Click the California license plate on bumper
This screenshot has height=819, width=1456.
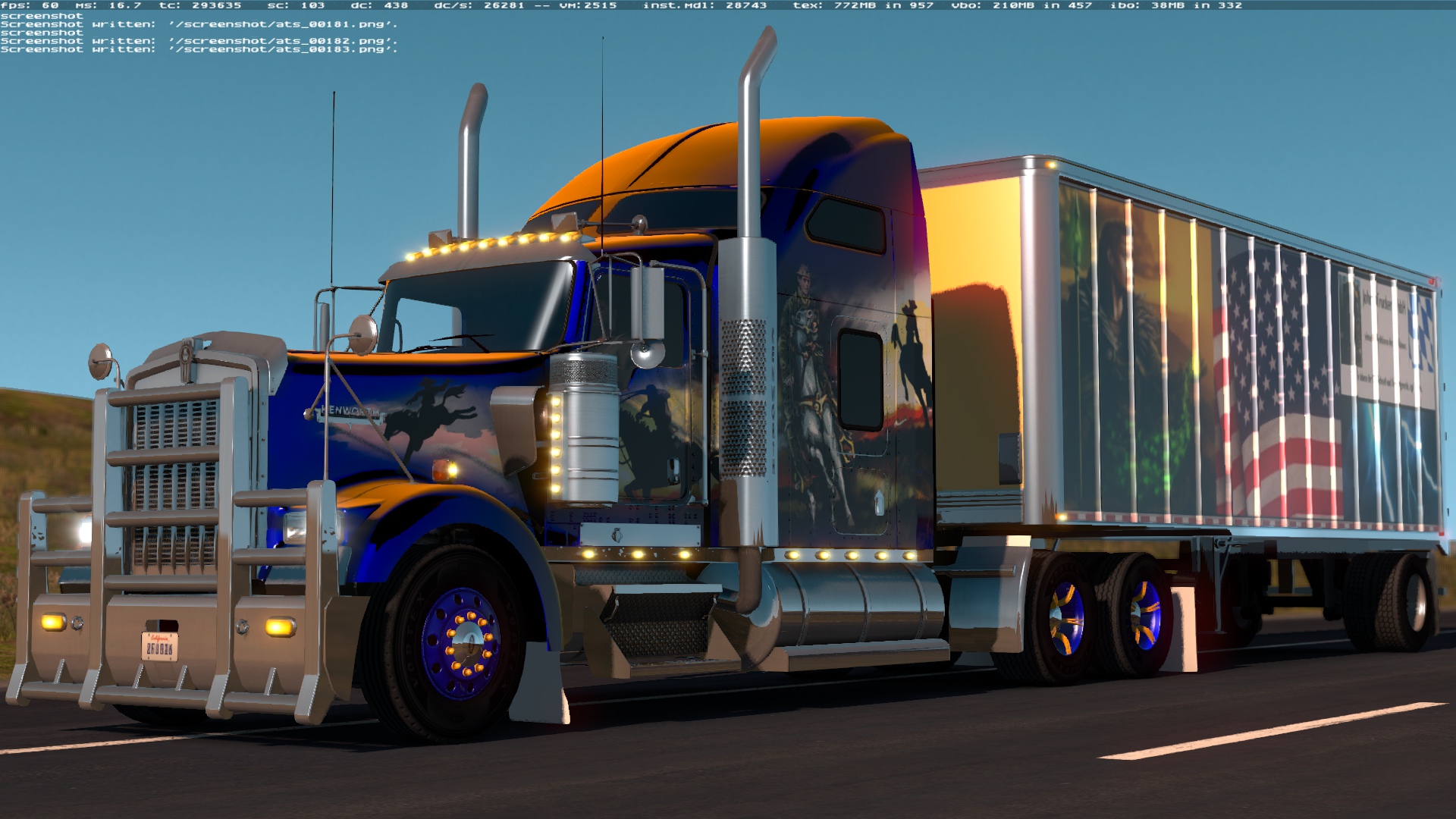click(x=160, y=647)
